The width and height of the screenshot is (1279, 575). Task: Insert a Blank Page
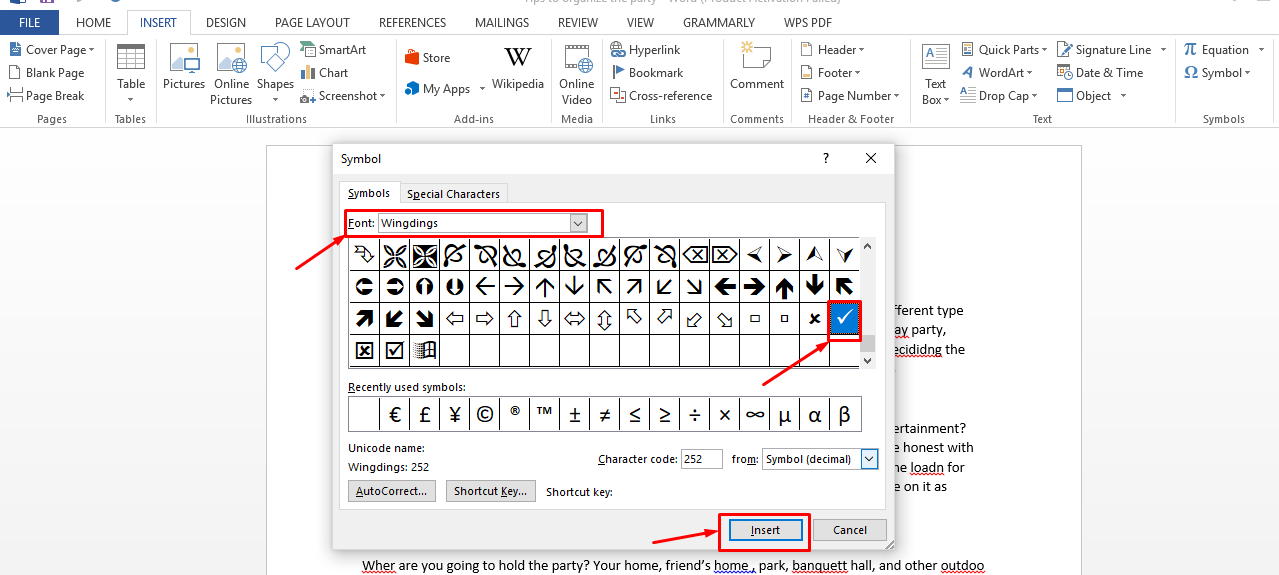(x=46, y=73)
